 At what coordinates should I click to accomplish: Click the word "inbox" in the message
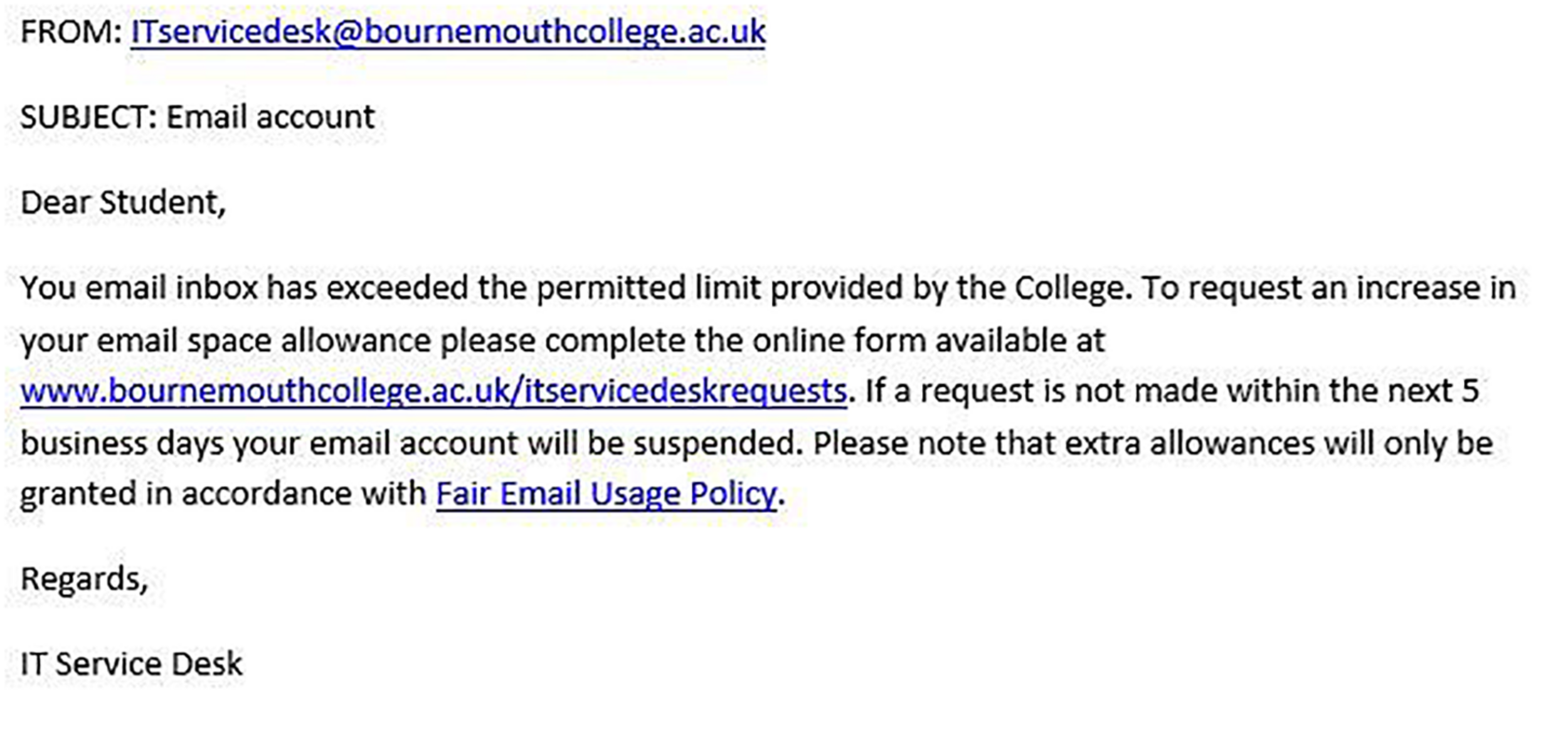(216, 288)
